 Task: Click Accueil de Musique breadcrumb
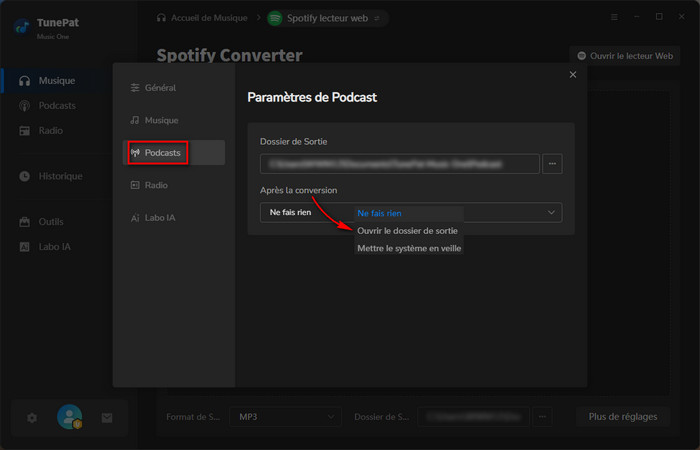pos(202,18)
